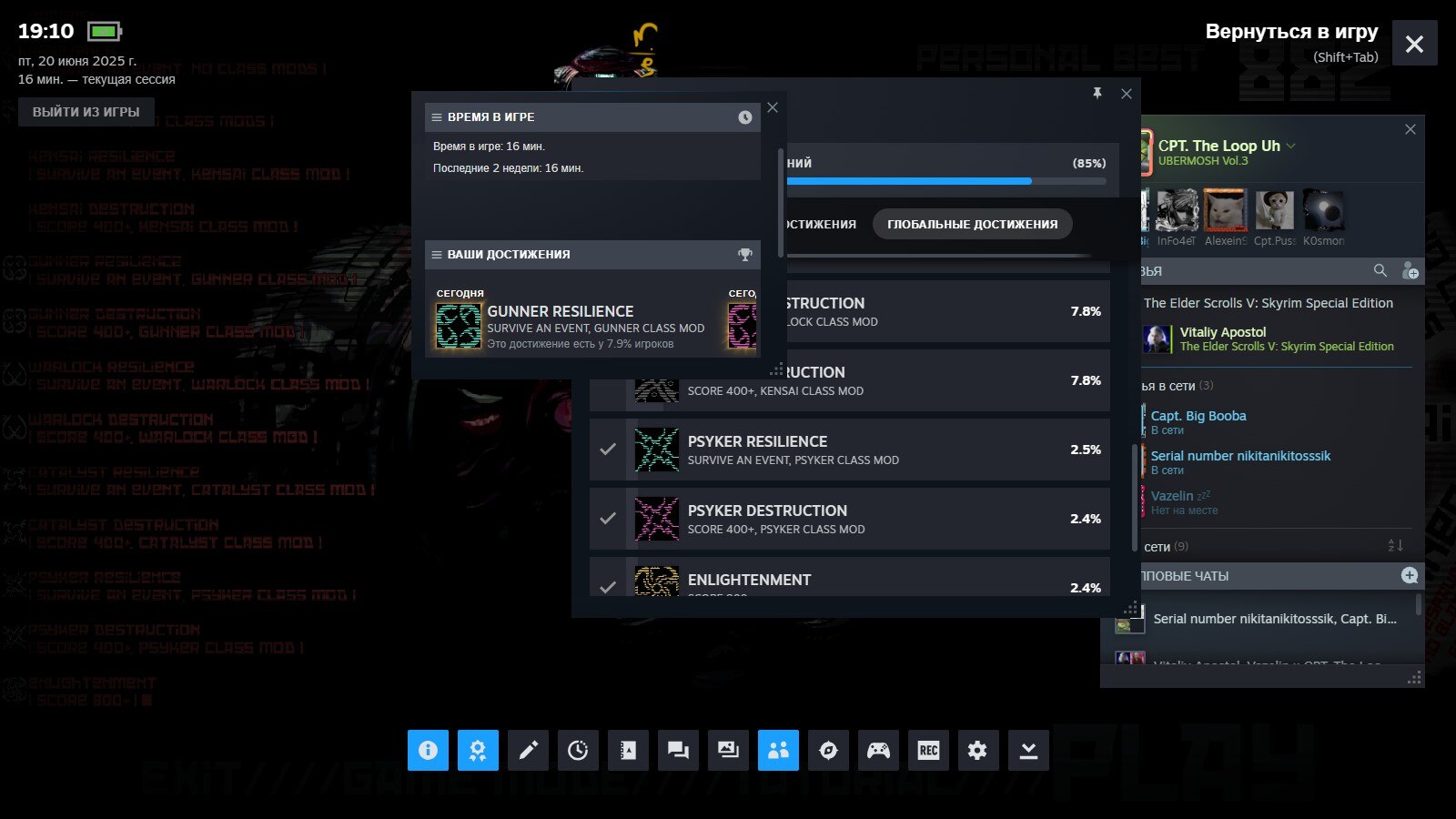The width and height of the screenshot is (1456, 819).
Task: Create new group chat with plus icon
Action: [x=1410, y=575]
